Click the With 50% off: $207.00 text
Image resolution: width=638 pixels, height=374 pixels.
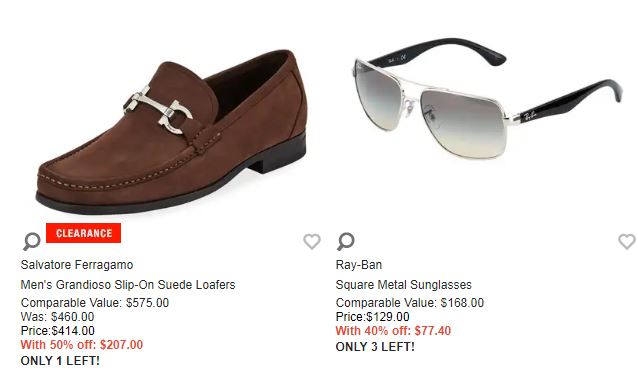point(82,345)
